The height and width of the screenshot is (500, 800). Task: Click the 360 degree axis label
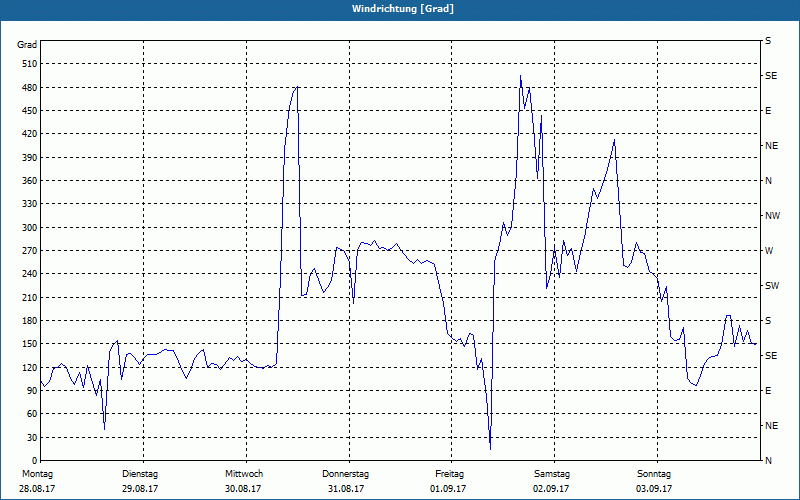click(x=30, y=181)
